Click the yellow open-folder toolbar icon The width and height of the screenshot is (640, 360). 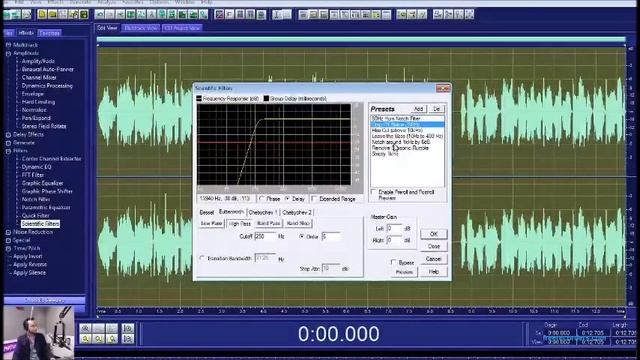pyautogui.click(x=53, y=14)
